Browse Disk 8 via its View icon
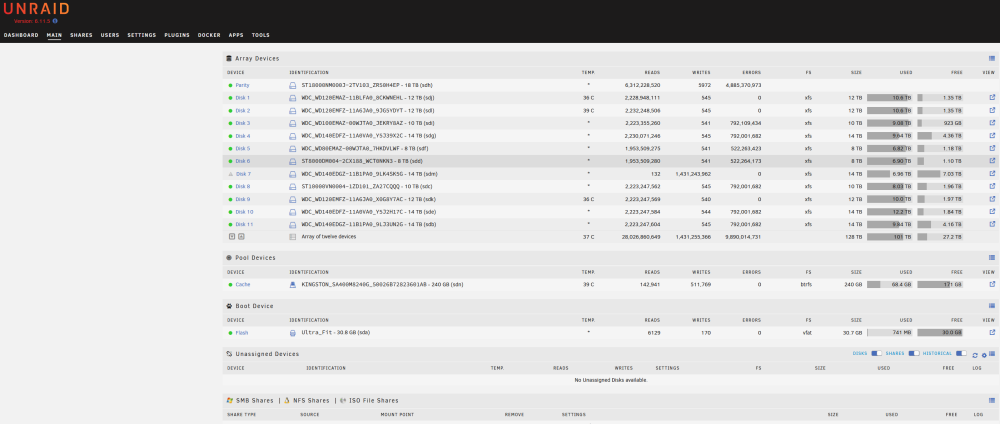The width and height of the screenshot is (1000, 424). point(992,186)
